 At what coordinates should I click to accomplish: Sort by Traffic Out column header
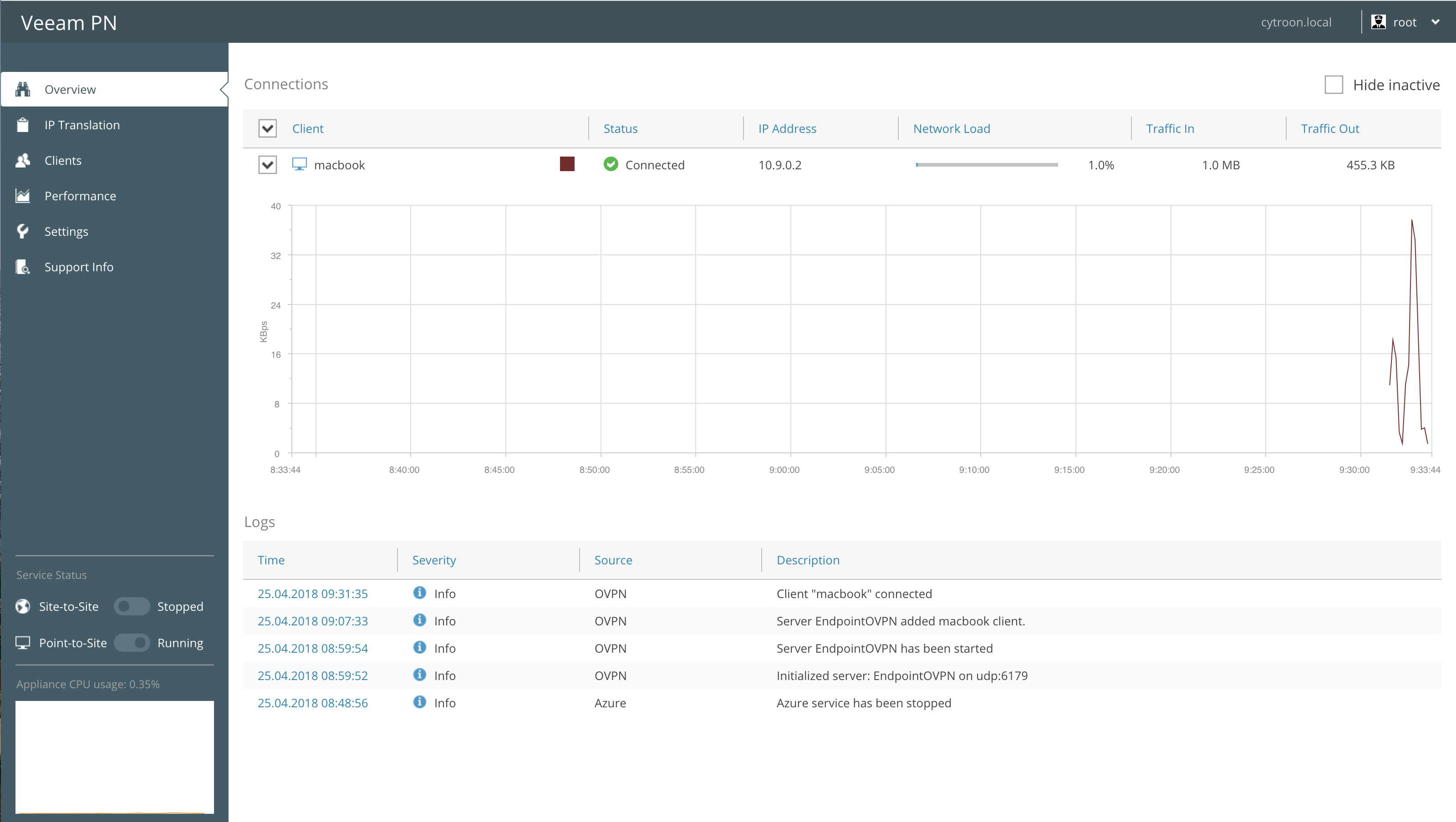coord(1329,128)
